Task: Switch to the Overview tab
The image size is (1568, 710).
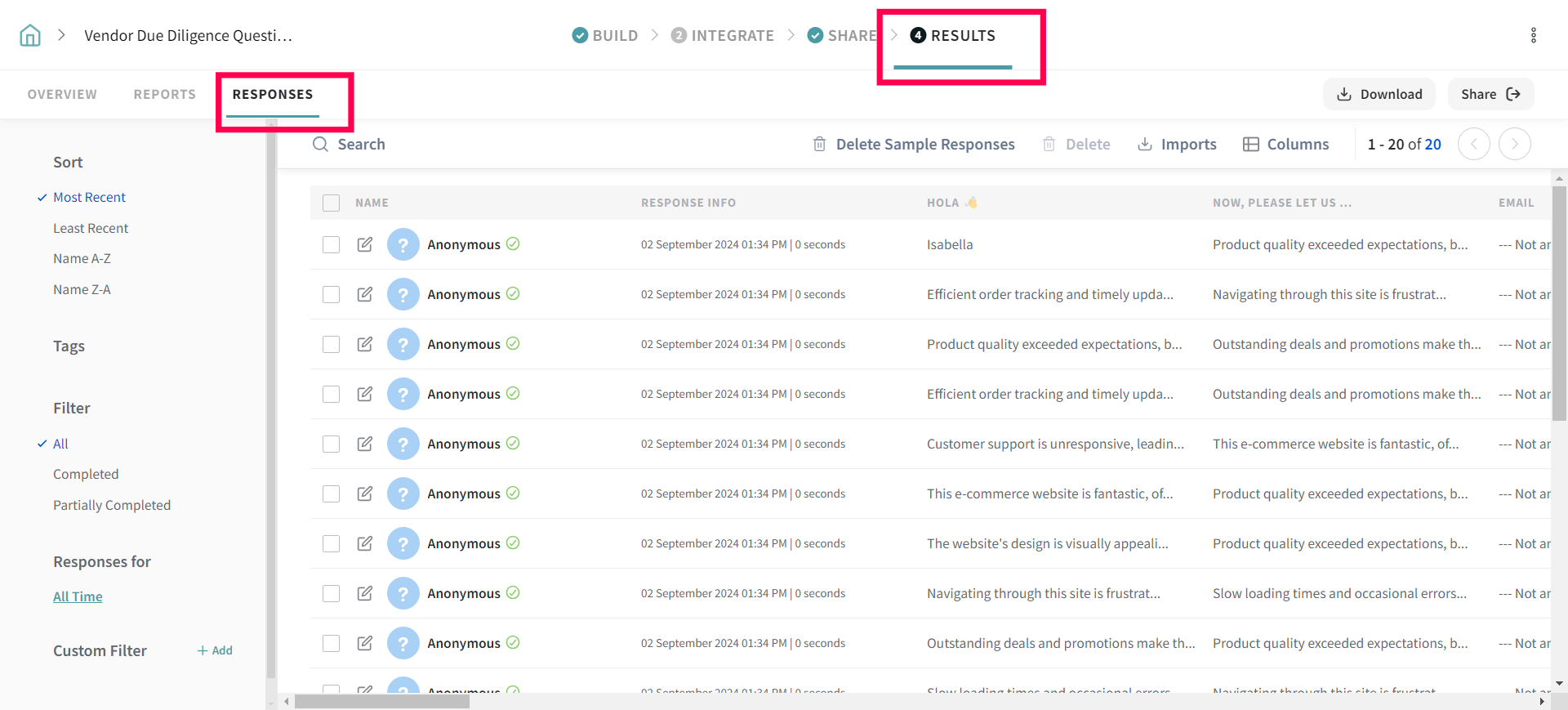Action: click(x=62, y=94)
